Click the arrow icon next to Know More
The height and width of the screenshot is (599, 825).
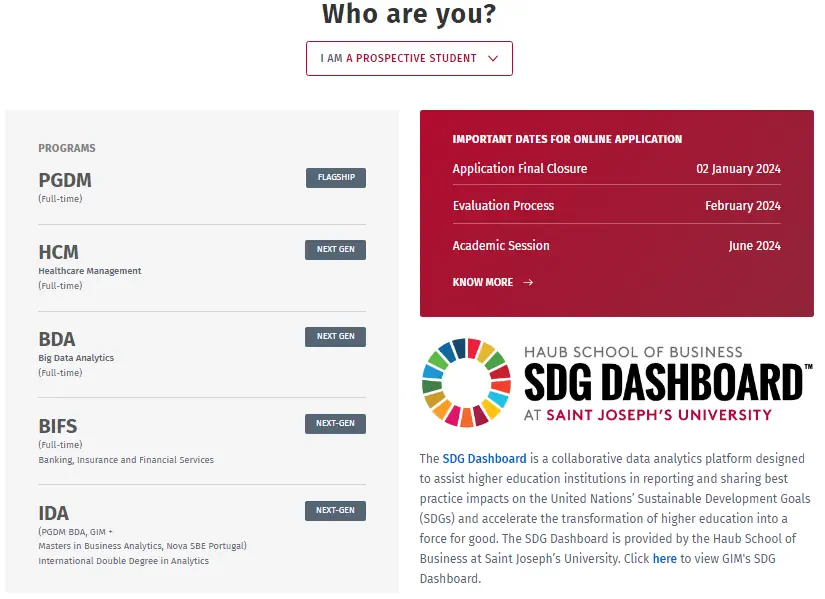(528, 283)
